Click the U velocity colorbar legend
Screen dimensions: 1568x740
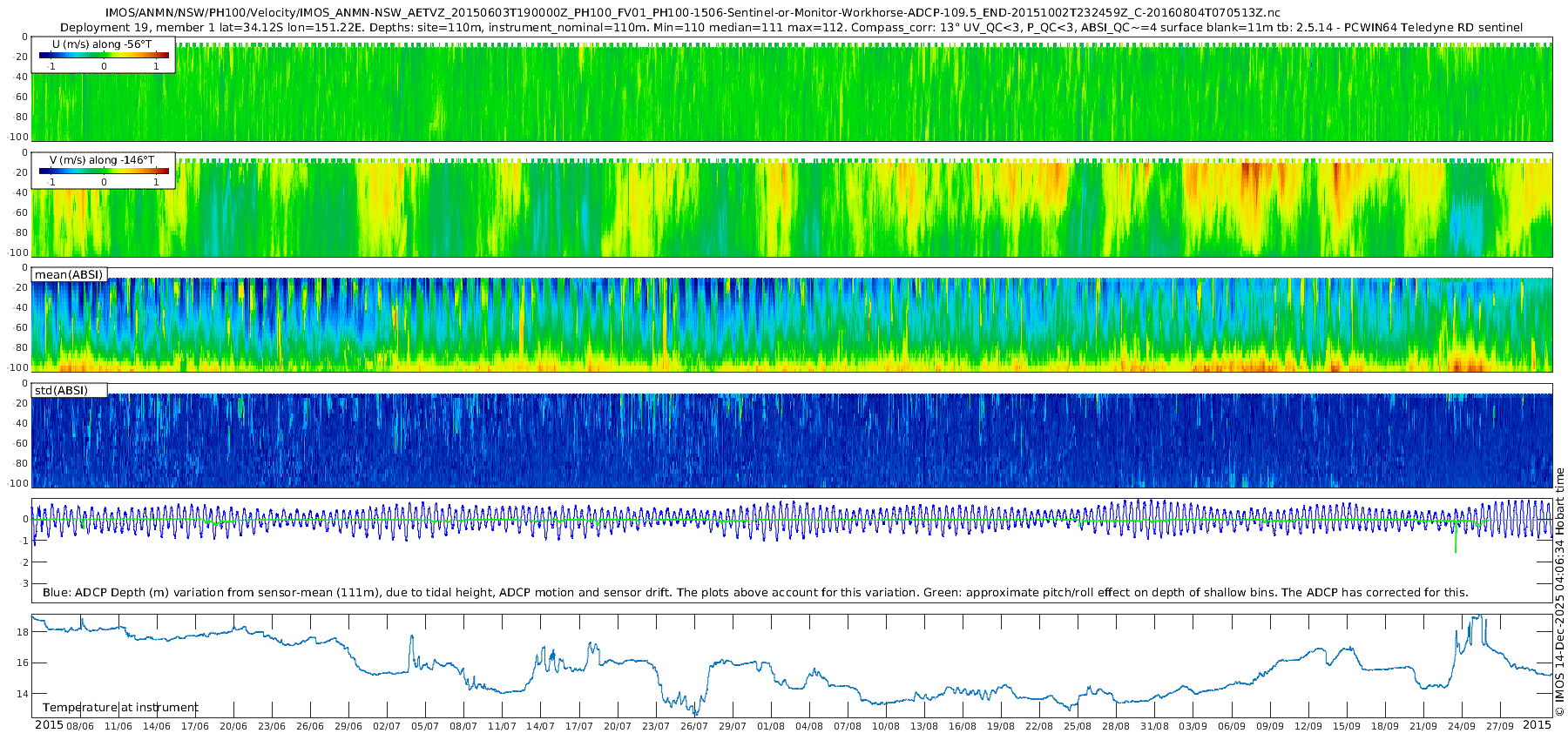[x=104, y=56]
